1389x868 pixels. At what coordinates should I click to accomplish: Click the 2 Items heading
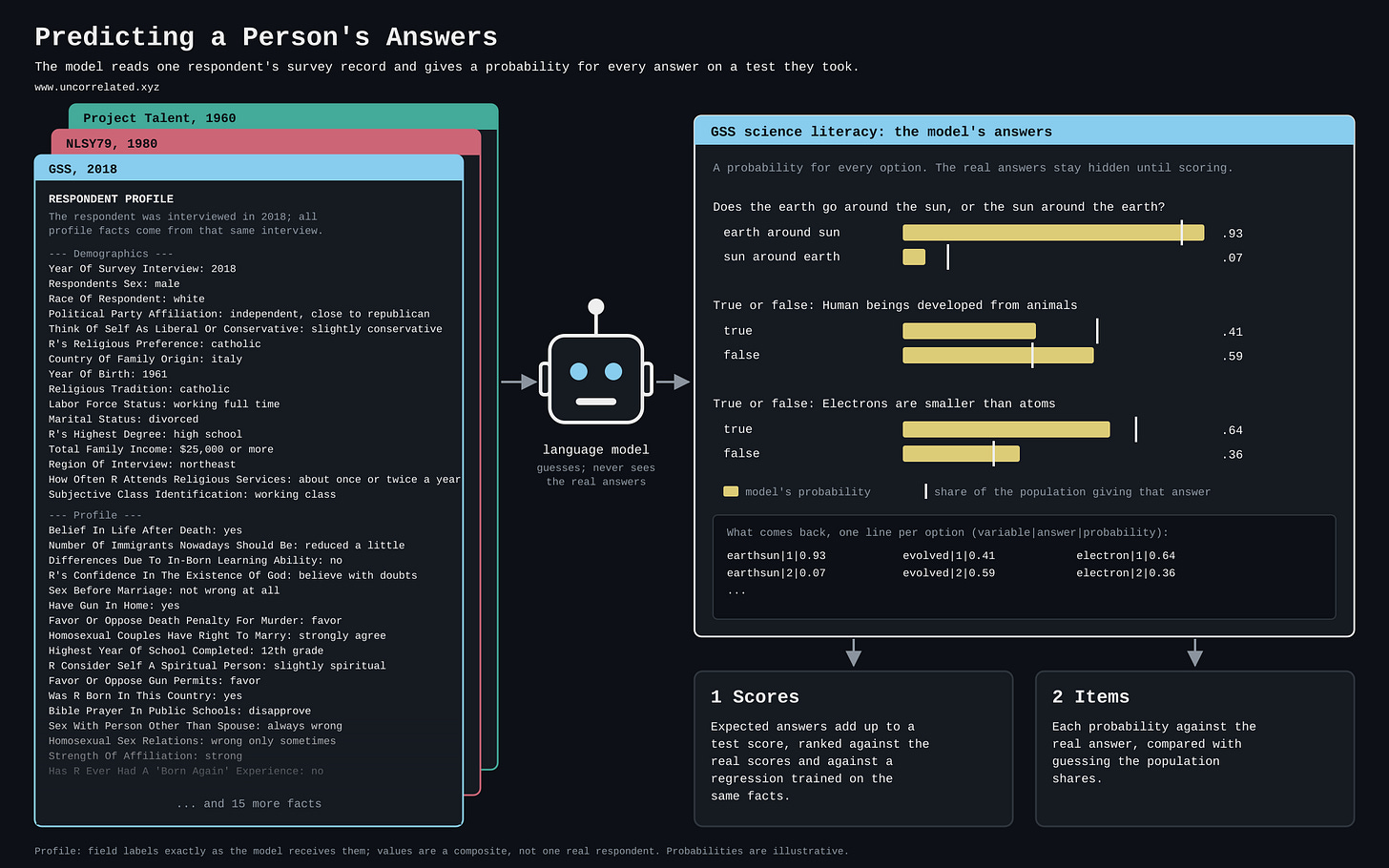point(1090,696)
